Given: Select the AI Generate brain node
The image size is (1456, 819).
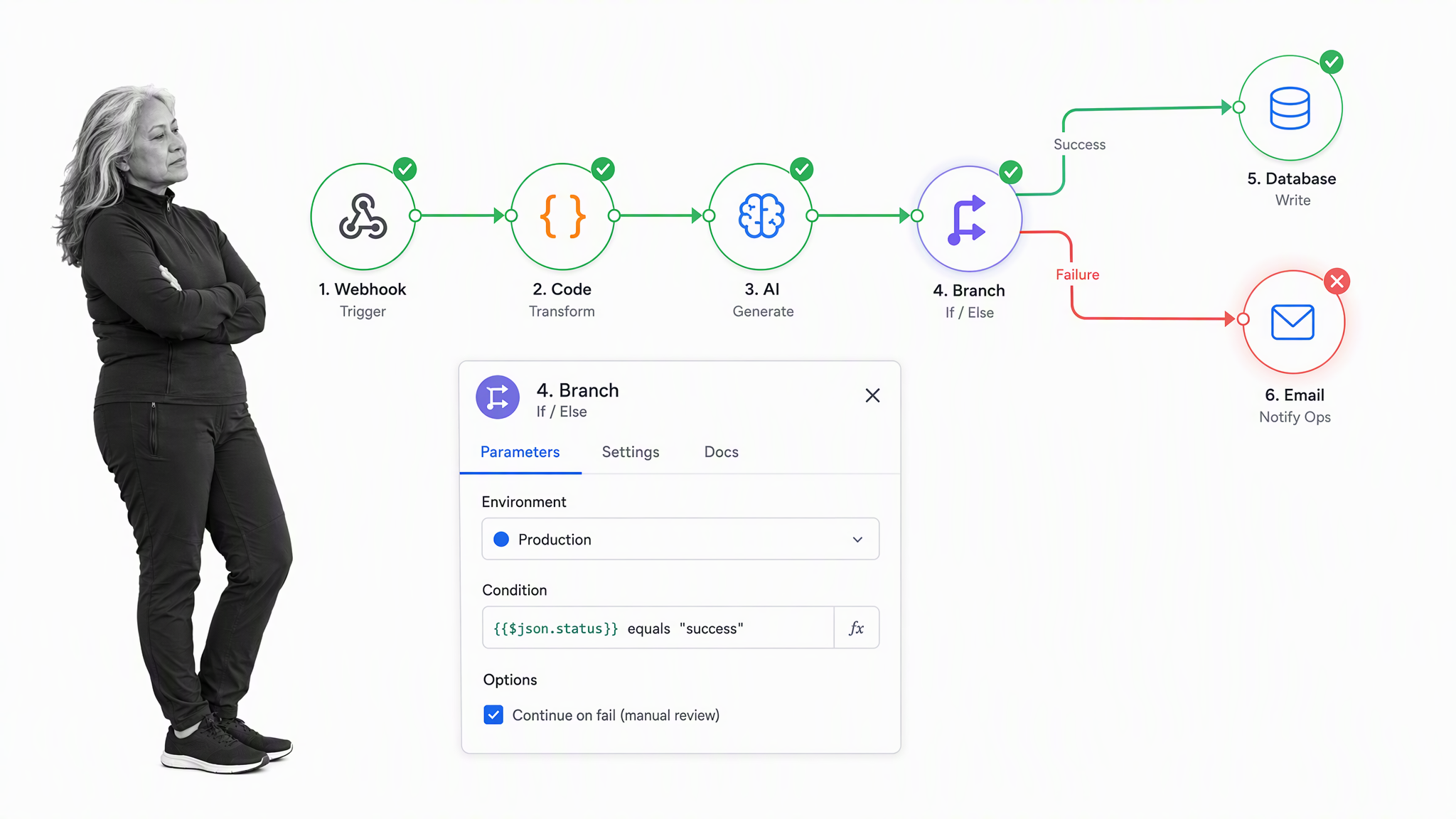Looking at the screenshot, I should [761, 216].
